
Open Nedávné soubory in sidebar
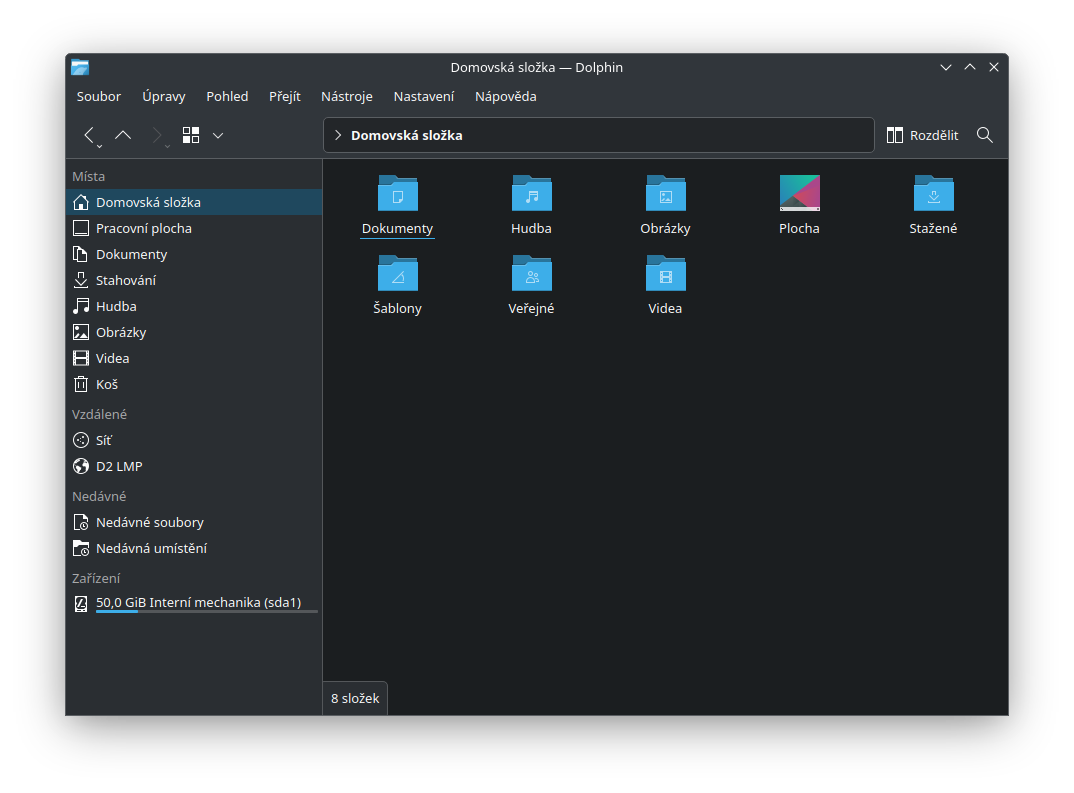[149, 522]
